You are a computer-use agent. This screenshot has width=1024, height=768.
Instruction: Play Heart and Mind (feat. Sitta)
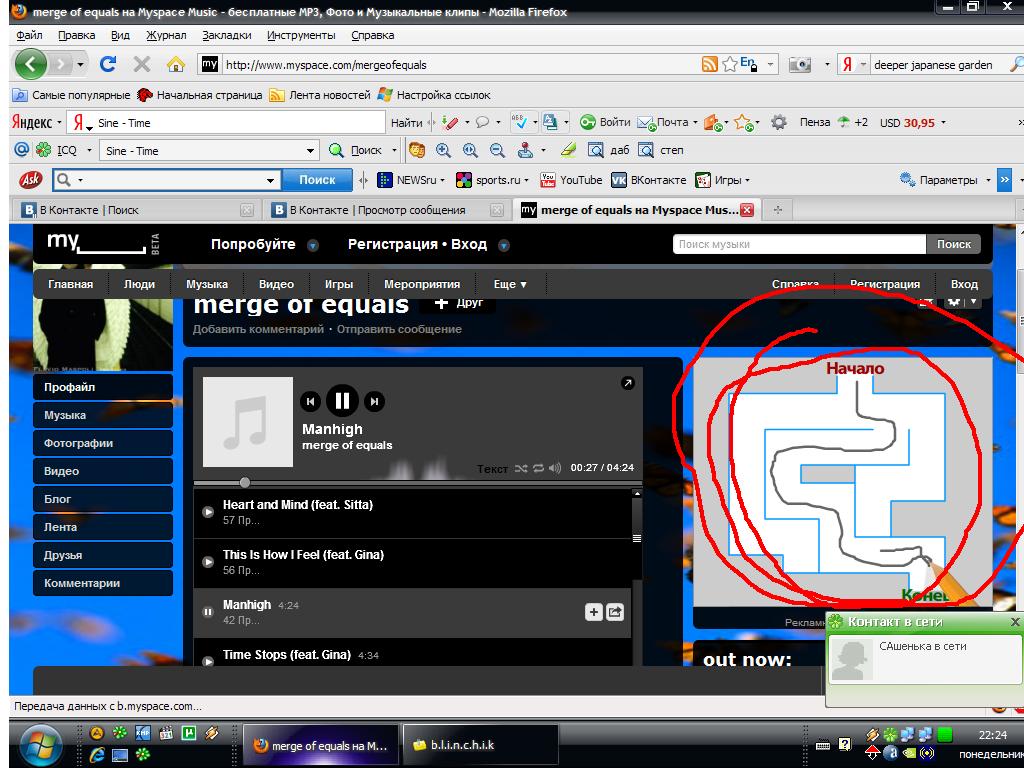pos(208,512)
